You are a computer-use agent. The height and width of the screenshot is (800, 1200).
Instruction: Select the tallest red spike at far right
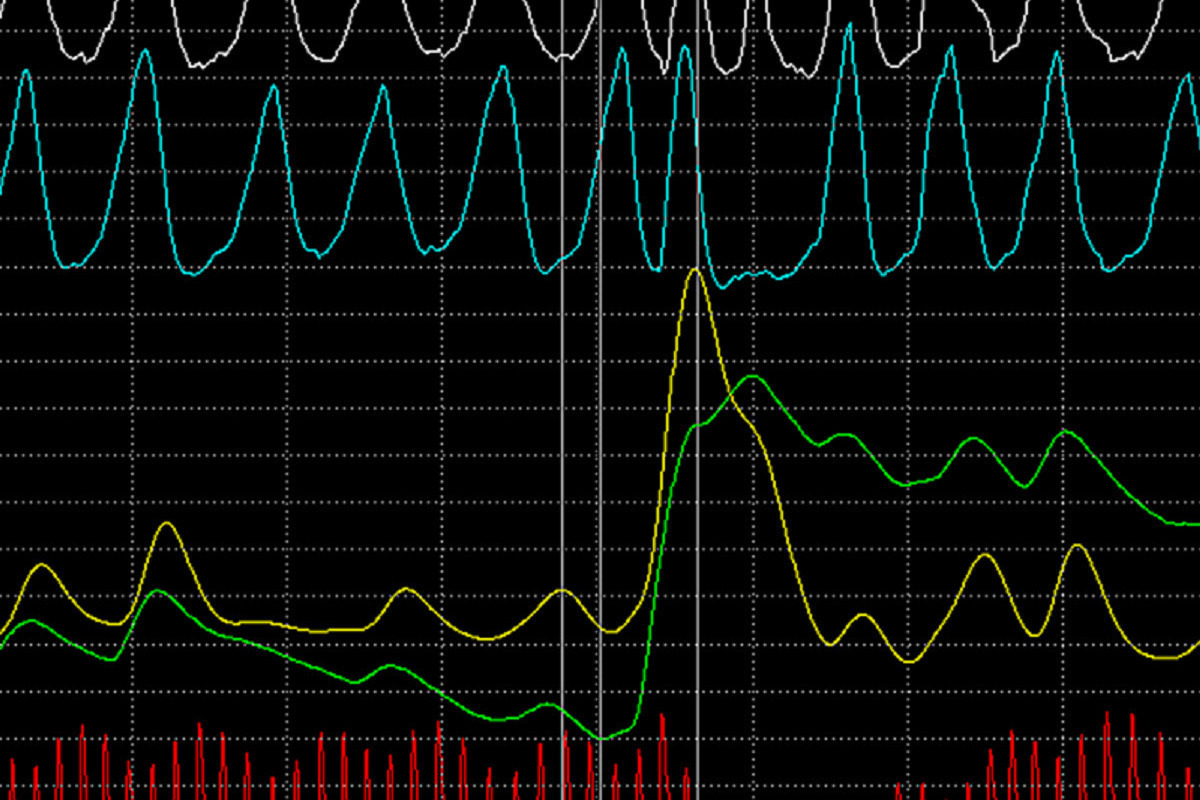pos(1107,714)
